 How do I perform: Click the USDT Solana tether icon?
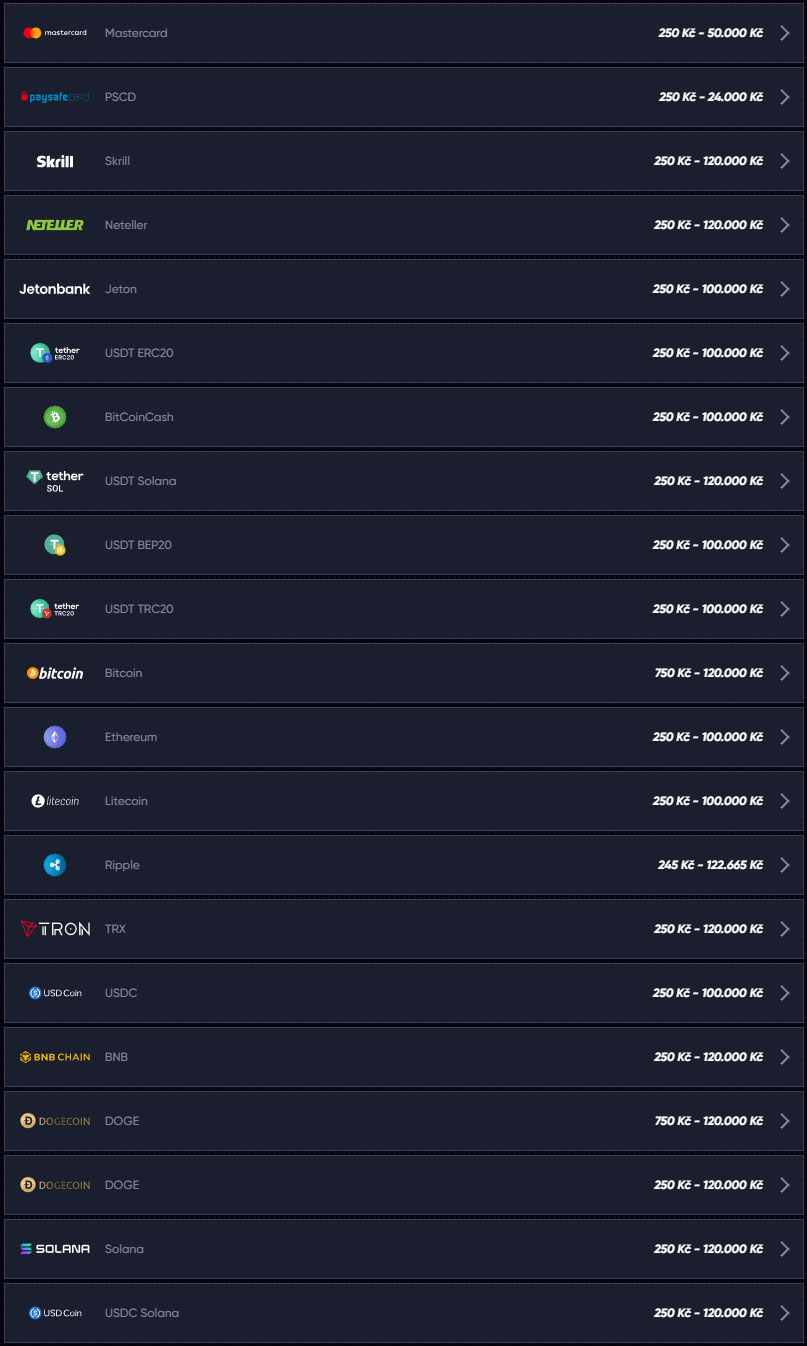pos(54,480)
